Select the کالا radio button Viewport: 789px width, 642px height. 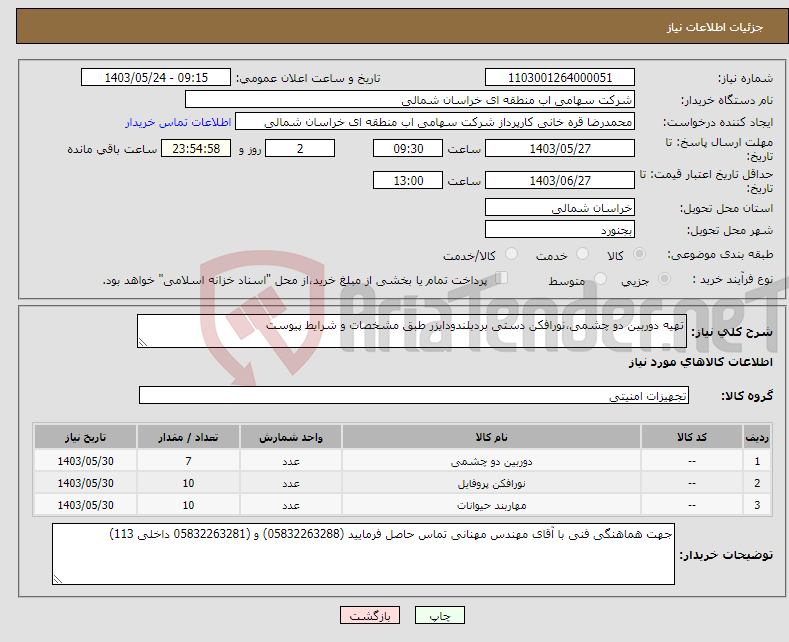639,254
